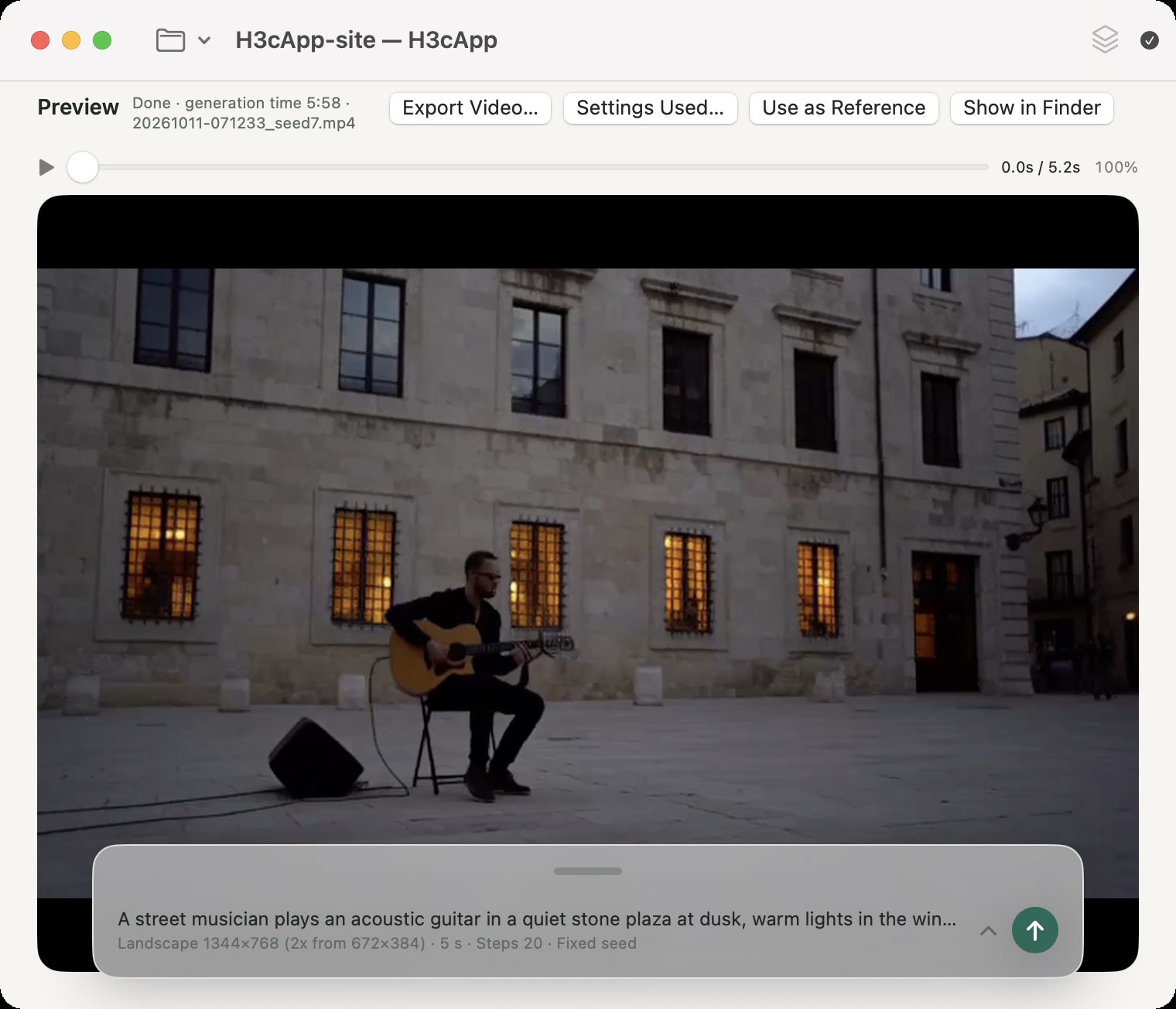Click the playback scrubber knob
The image size is (1176, 1009).
click(x=83, y=167)
